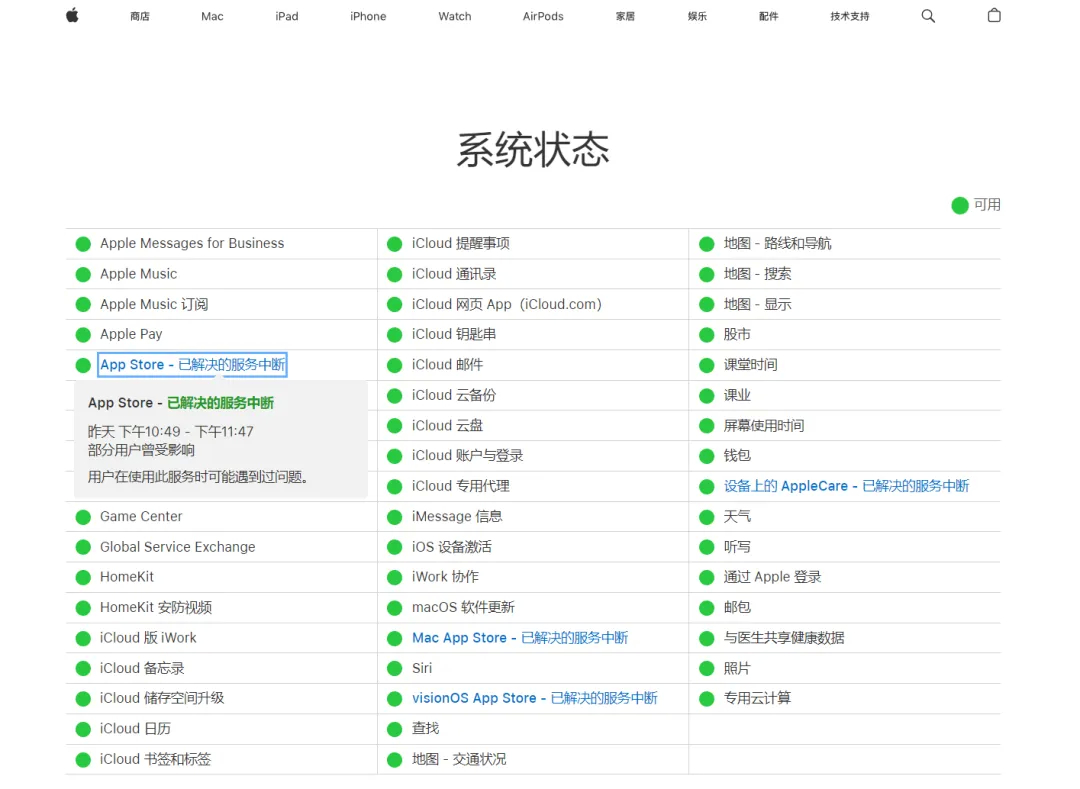Click the Apple logo icon
This screenshot has width=1080, height=789.
click(x=72, y=15)
